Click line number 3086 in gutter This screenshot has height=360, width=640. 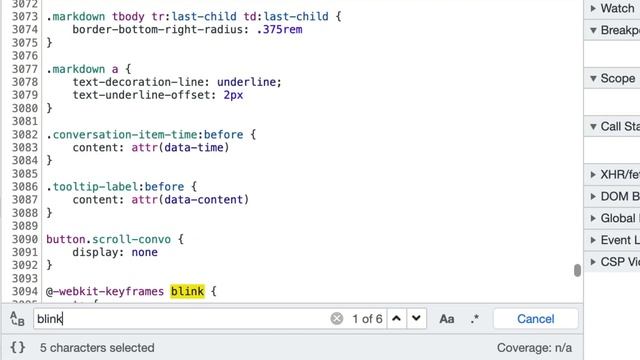point(24,187)
